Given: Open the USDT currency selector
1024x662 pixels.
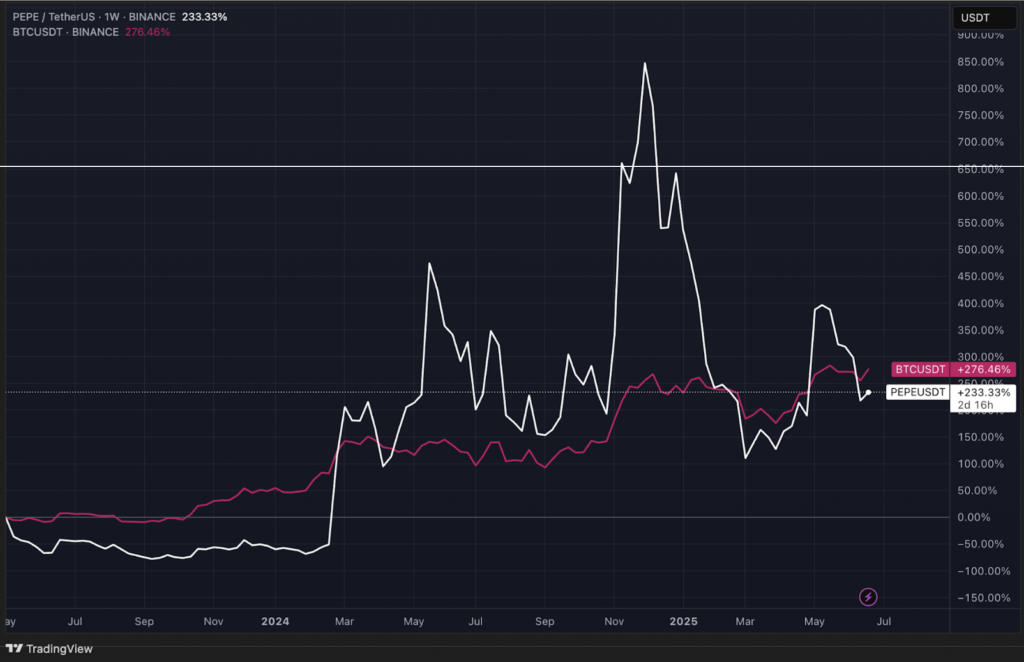Looking at the screenshot, I should (984, 18).
